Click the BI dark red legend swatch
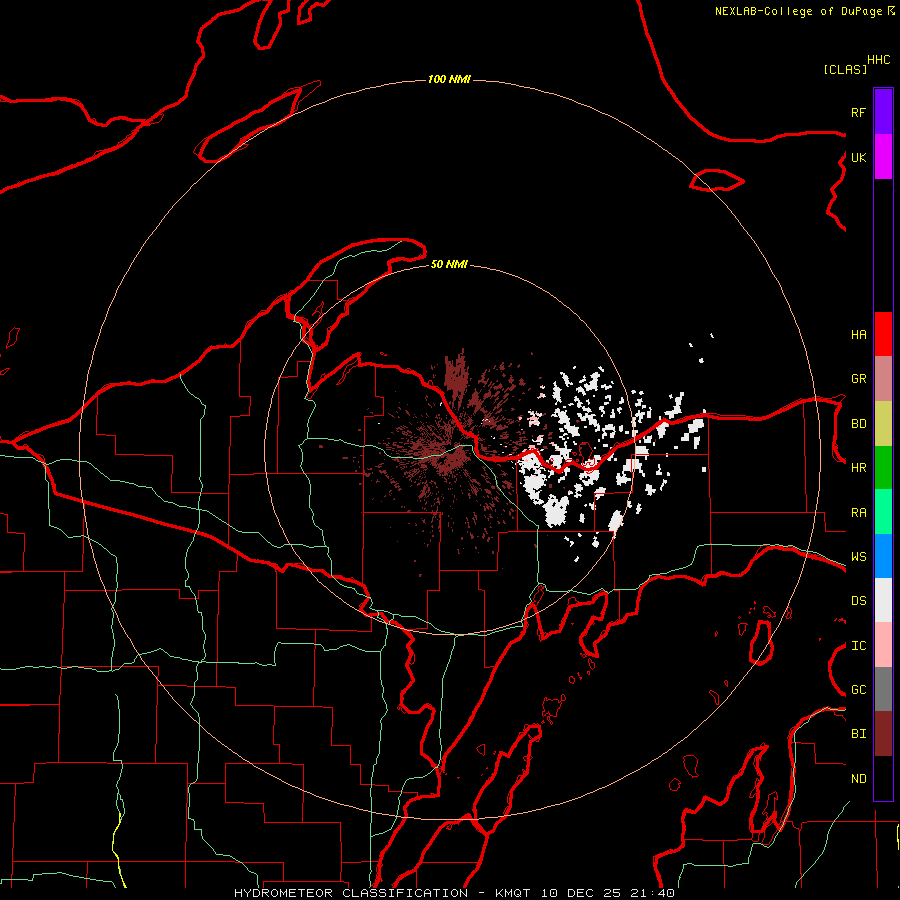This screenshot has height=900, width=900. click(x=883, y=734)
